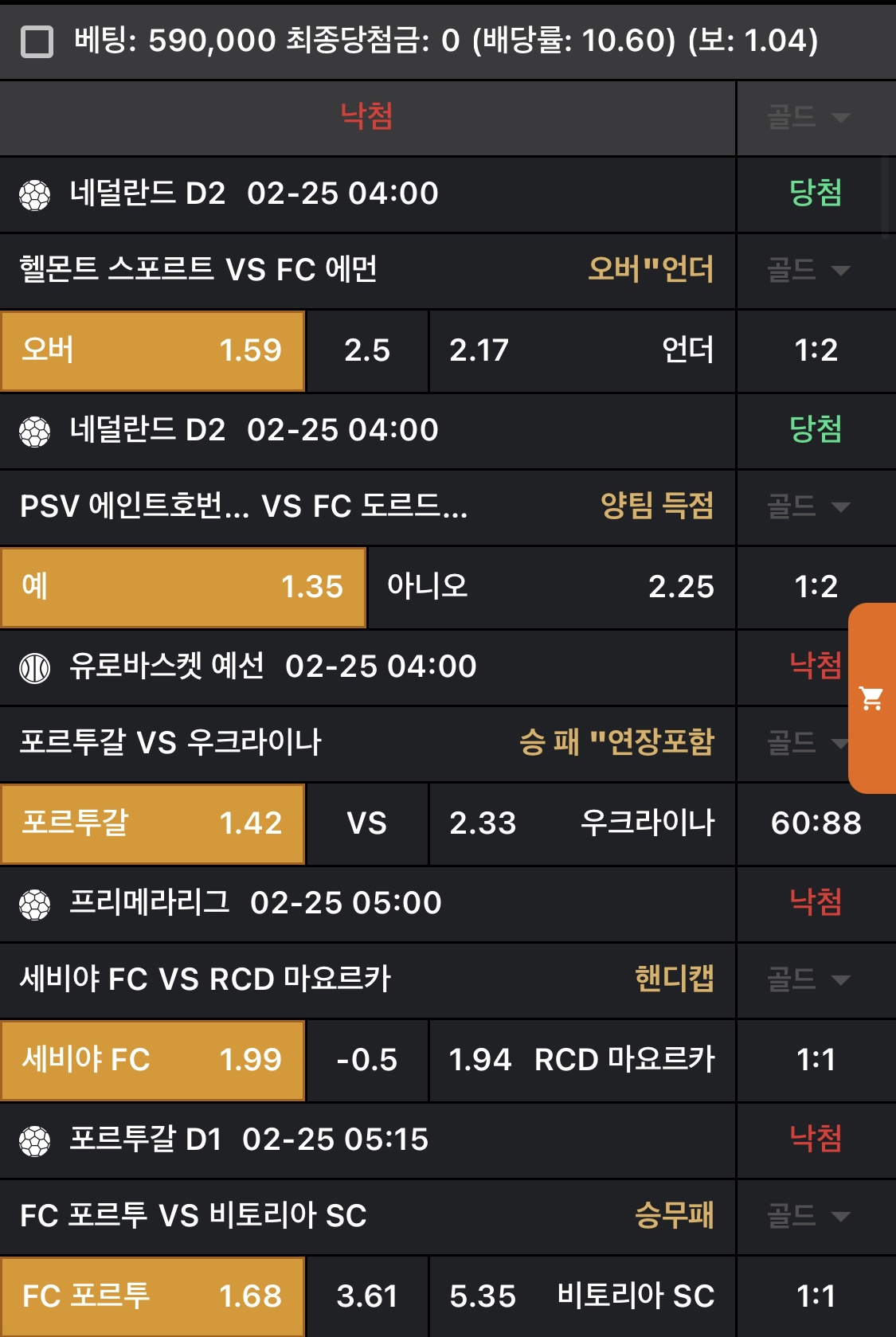This screenshot has height=1337, width=896.
Task: Select the 3.61 draw odds cell
Action: (x=367, y=1296)
